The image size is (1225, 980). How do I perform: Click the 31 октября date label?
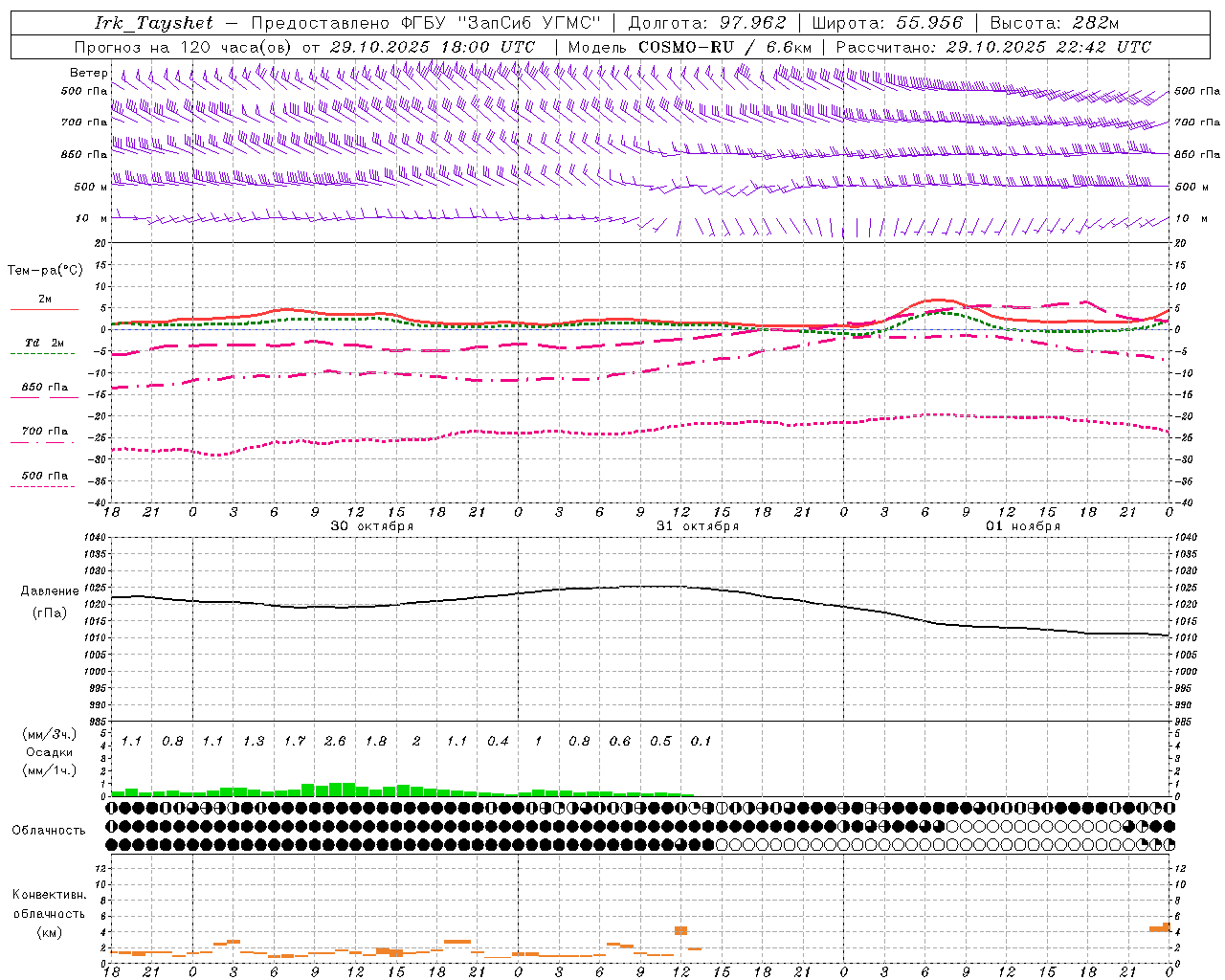(x=698, y=526)
